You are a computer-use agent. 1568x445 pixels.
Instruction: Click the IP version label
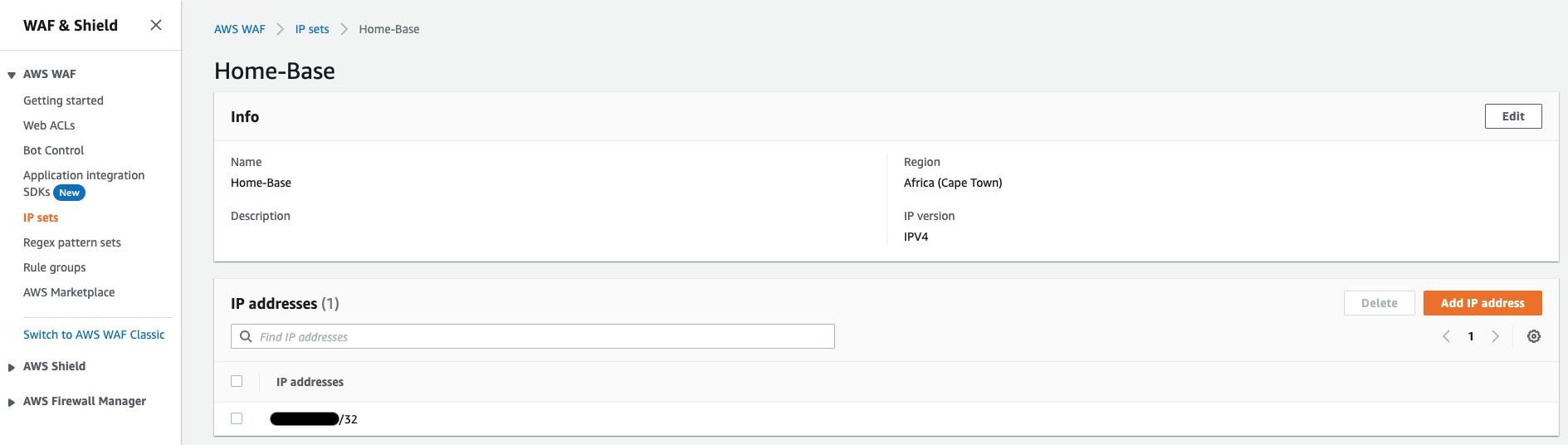tap(929, 216)
